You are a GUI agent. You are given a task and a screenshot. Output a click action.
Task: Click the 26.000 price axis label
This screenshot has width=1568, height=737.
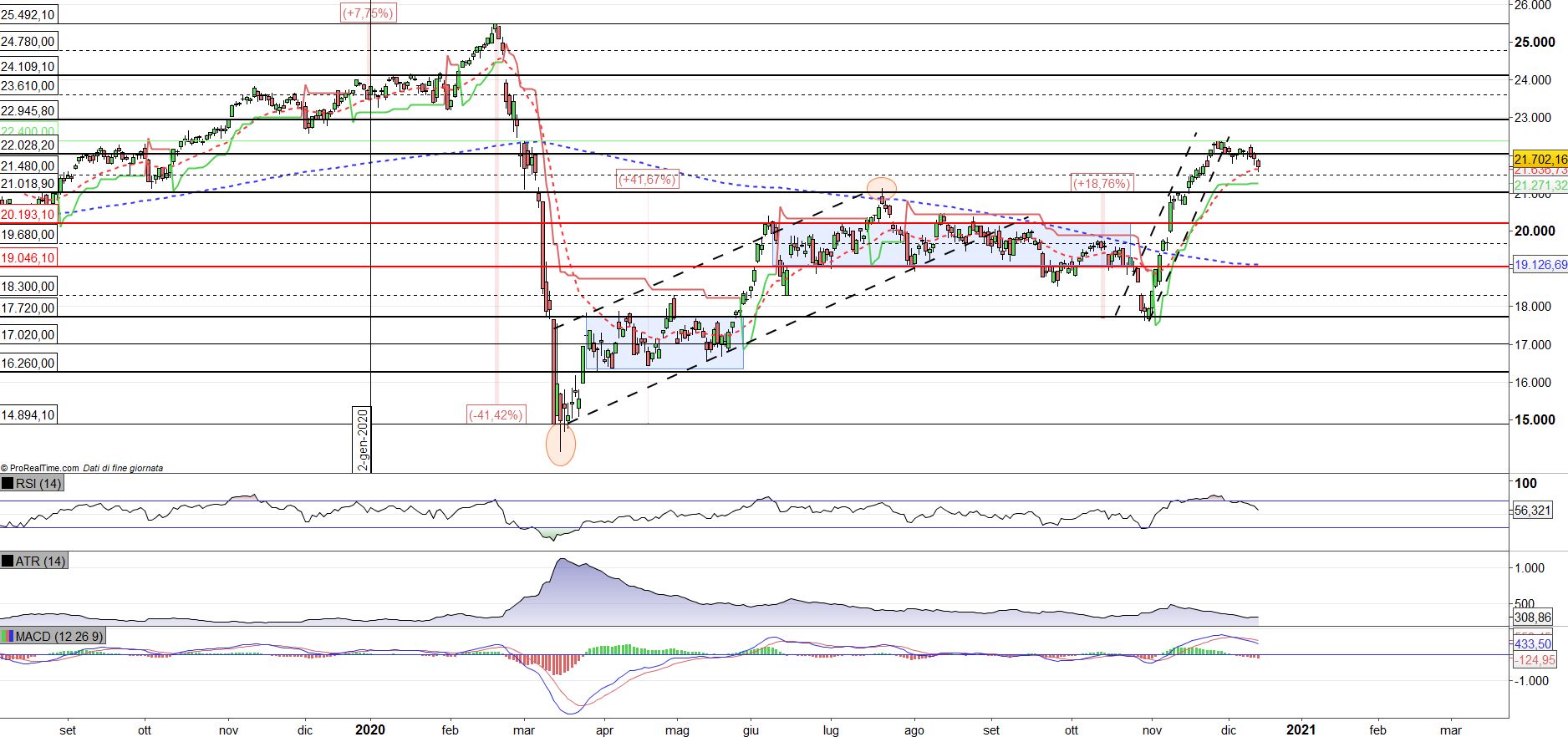(x=1535, y=6)
